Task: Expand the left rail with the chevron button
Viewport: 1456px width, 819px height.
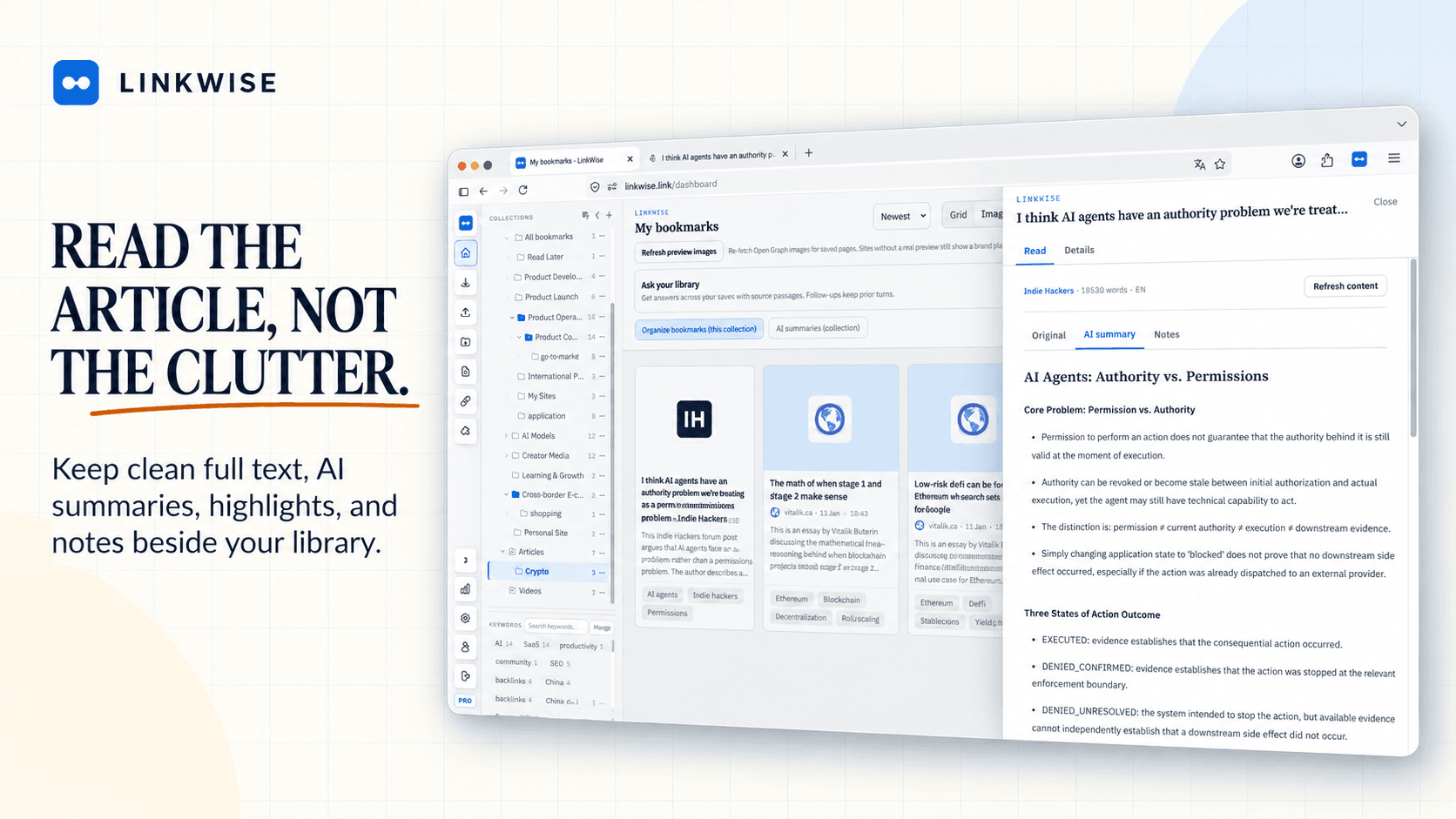Action: click(466, 560)
